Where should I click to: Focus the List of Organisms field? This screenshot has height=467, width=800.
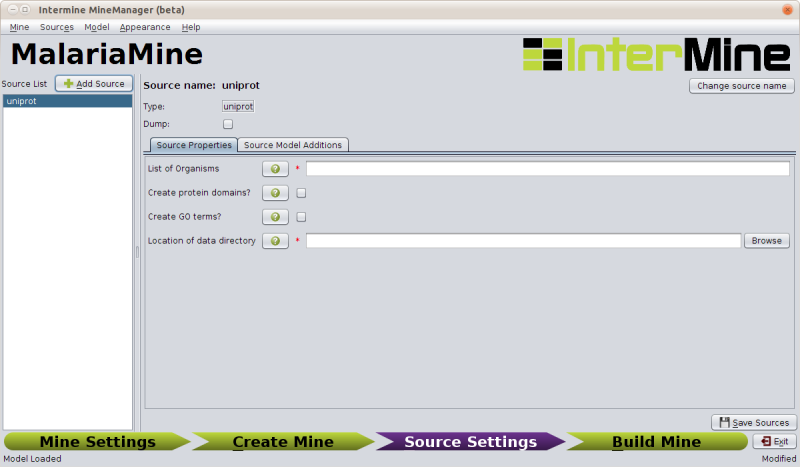coord(547,169)
